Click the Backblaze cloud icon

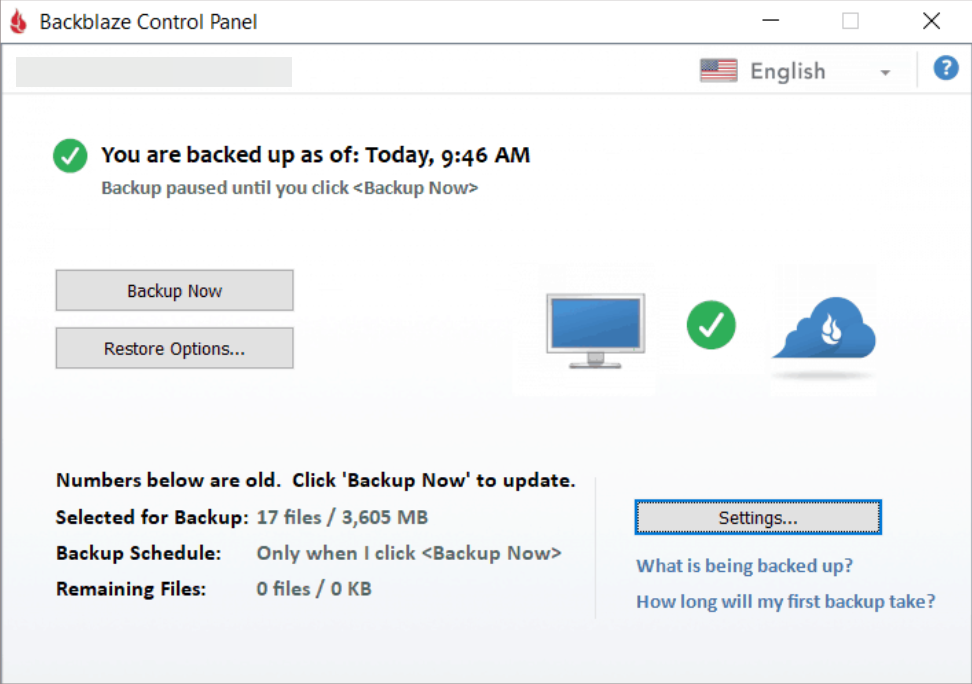click(825, 329)
